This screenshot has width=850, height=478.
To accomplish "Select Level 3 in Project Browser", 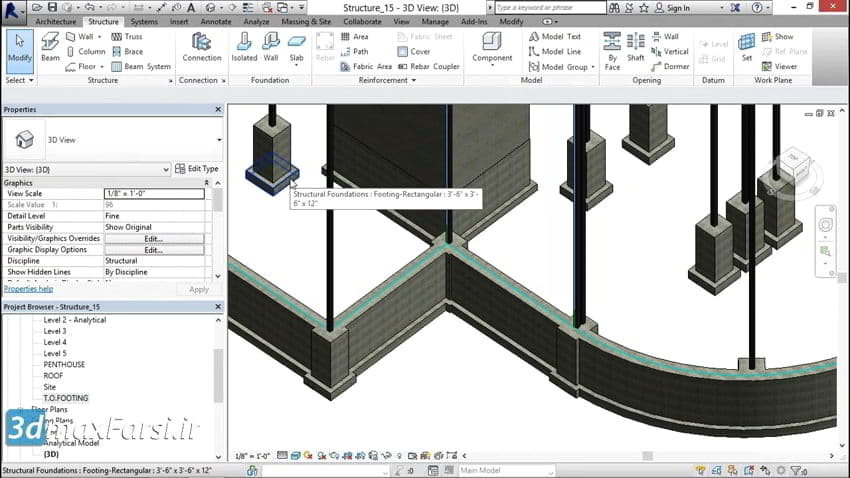I will click(55, 331).
